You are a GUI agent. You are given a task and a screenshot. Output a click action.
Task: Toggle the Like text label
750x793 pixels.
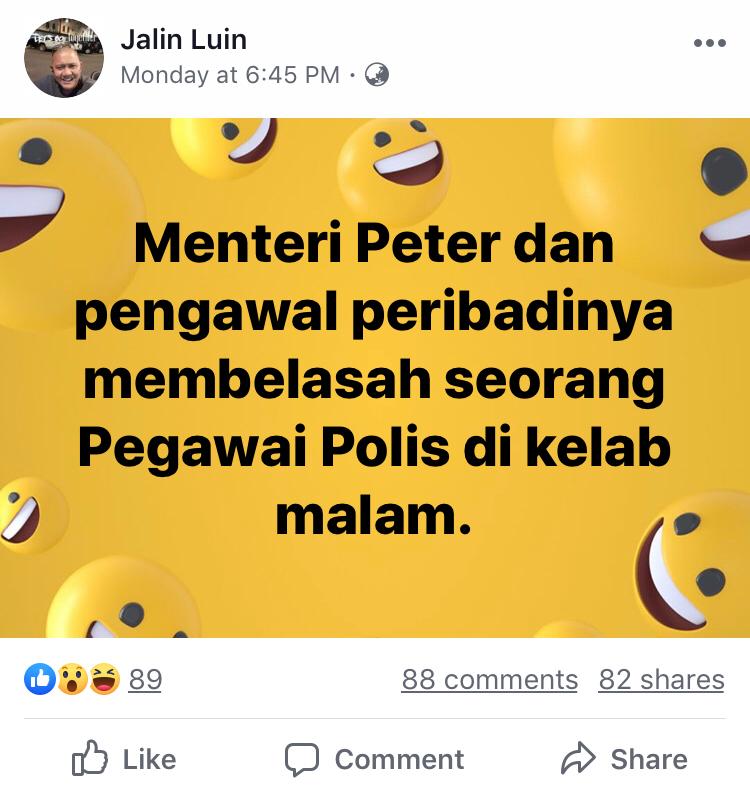150,760
